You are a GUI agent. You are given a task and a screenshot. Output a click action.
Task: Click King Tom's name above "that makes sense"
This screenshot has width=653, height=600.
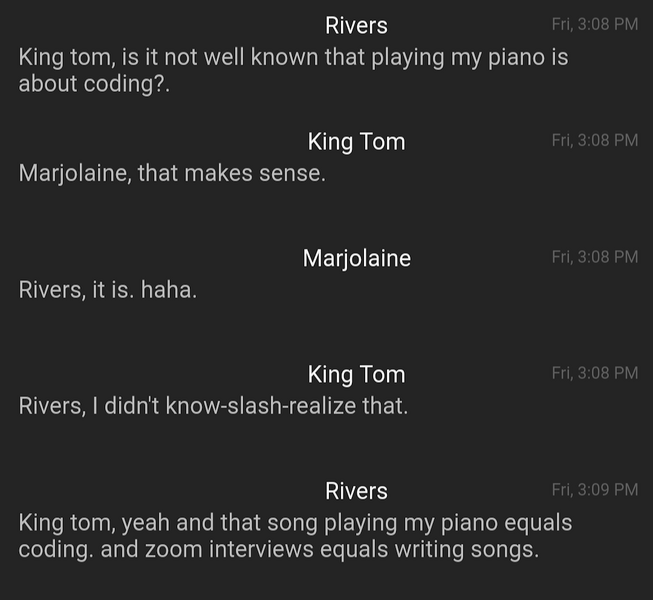point(356,142)
